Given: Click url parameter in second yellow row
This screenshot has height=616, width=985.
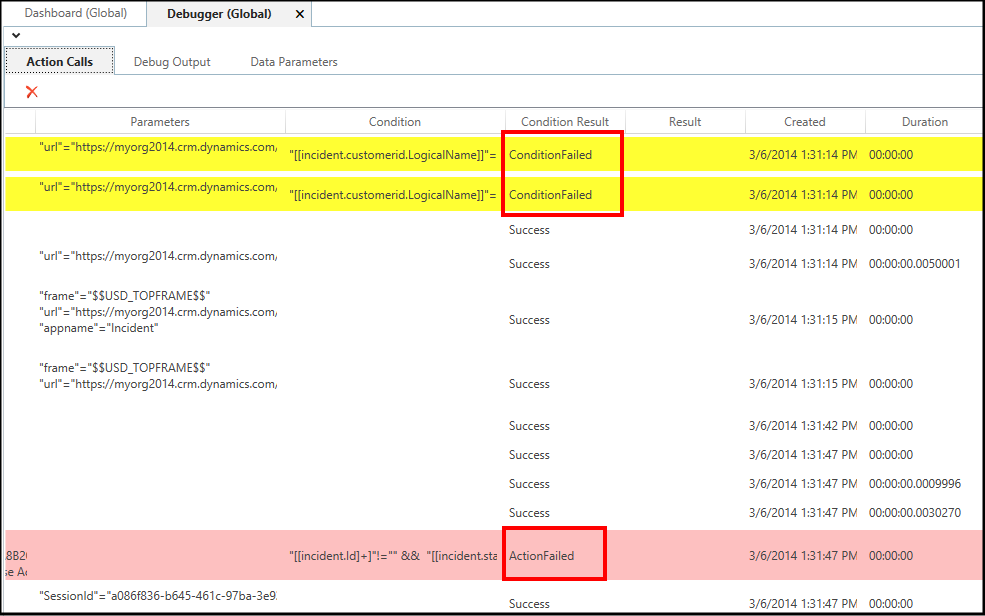Looking at the screenshot, I should [158, 187].
